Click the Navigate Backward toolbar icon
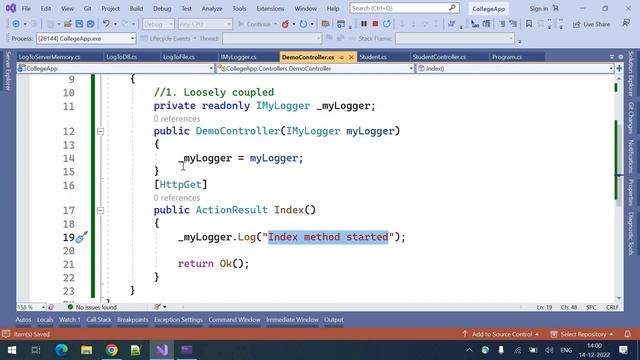This screenshot has width=640, height=360. 16,24
